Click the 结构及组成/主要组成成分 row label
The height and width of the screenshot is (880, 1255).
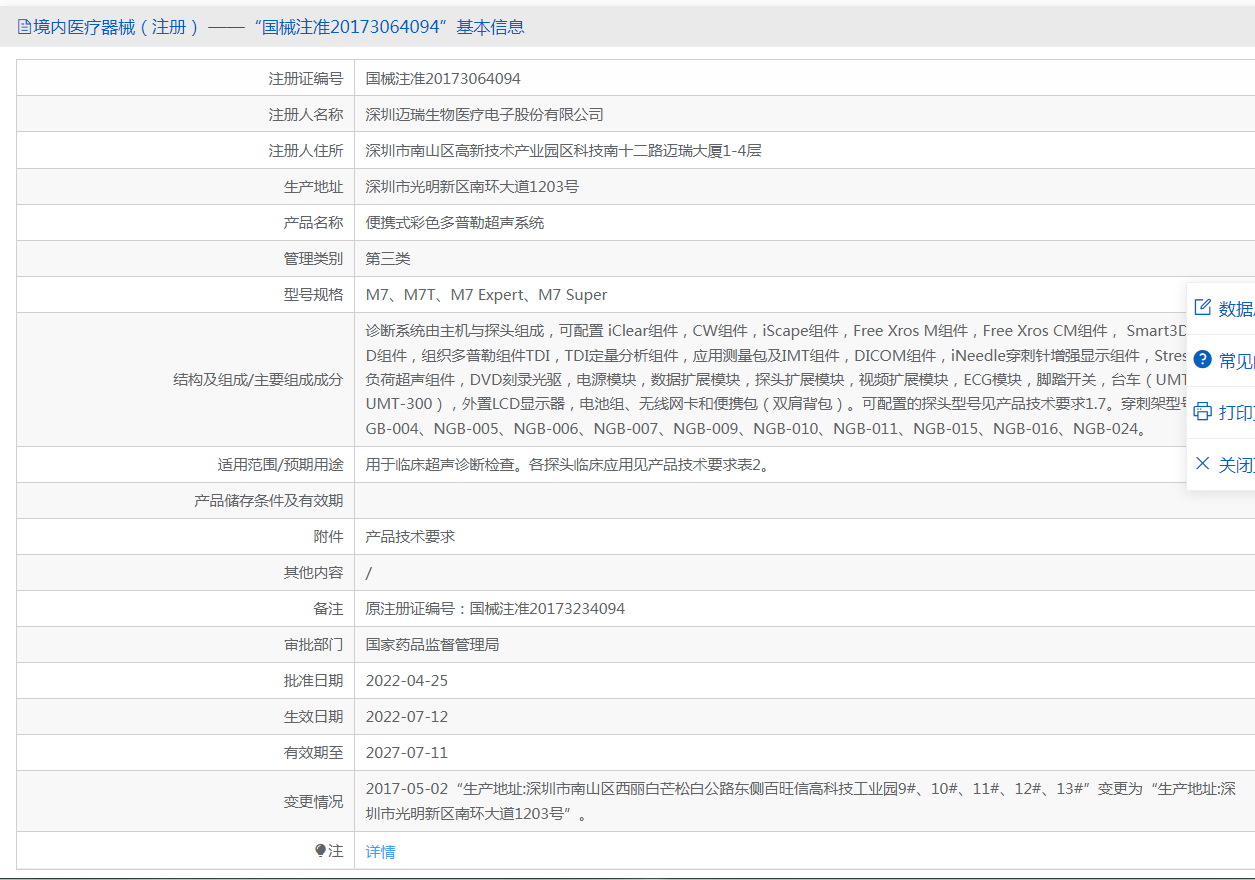pyautogui.click(x=258, y=380)
